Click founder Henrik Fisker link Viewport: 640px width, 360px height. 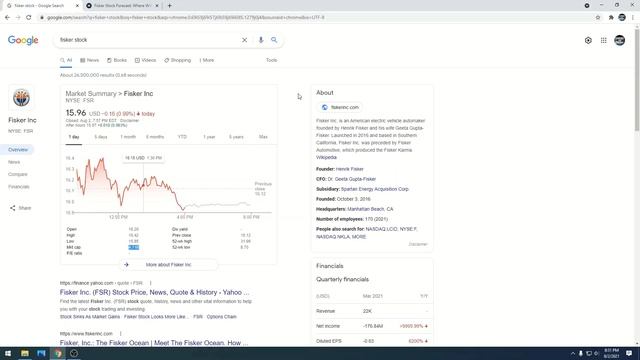(350, 169)
